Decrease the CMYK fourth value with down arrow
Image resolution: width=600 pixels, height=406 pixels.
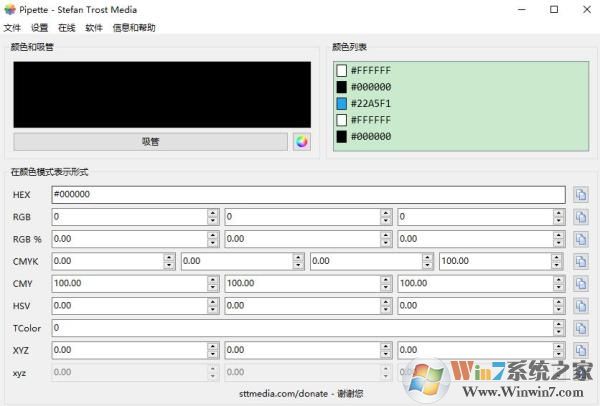click(x=557, y=265)
